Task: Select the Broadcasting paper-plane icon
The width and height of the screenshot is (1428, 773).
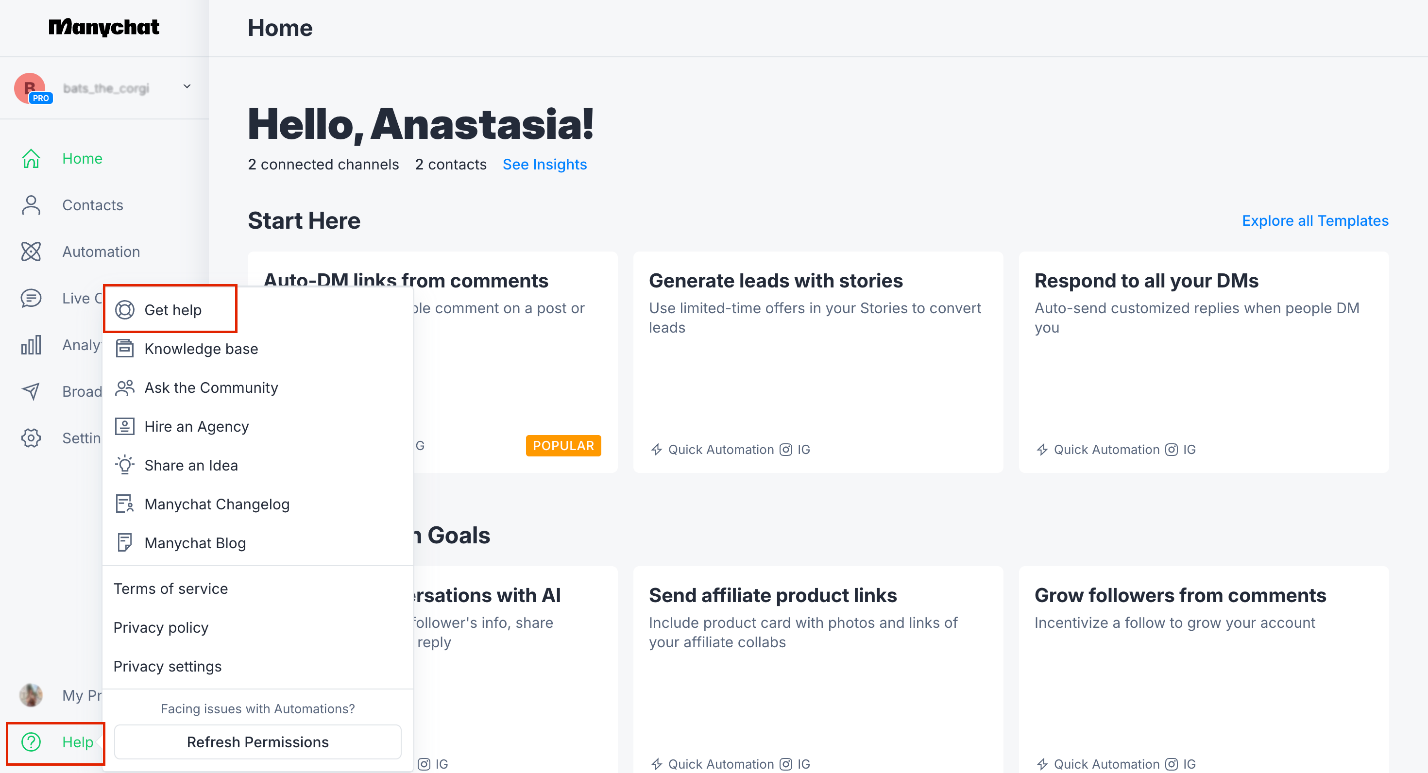Action: pyautogui.click(x=30, y=391)
